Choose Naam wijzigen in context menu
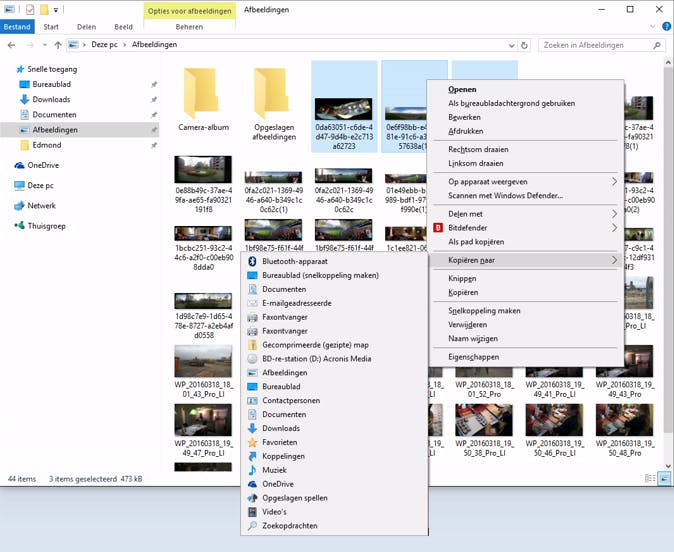 (474, 339)
